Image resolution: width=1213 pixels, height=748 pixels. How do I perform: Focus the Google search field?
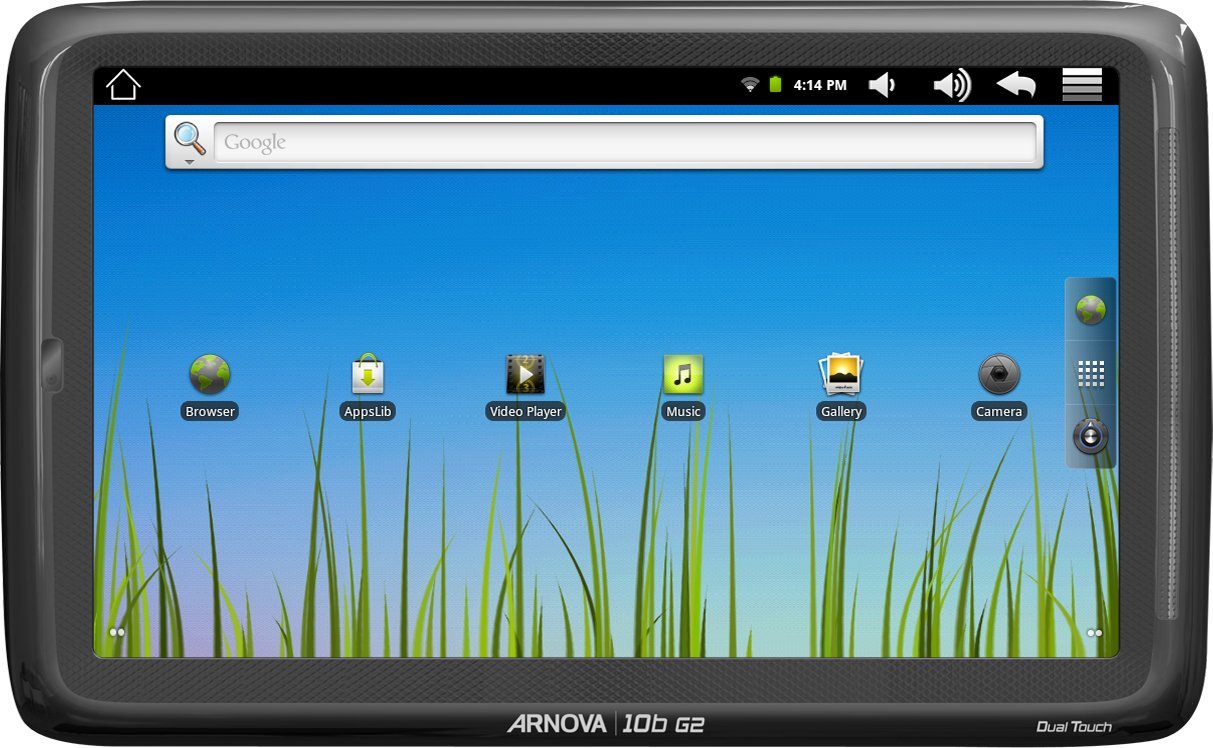[x=625, y=142]
